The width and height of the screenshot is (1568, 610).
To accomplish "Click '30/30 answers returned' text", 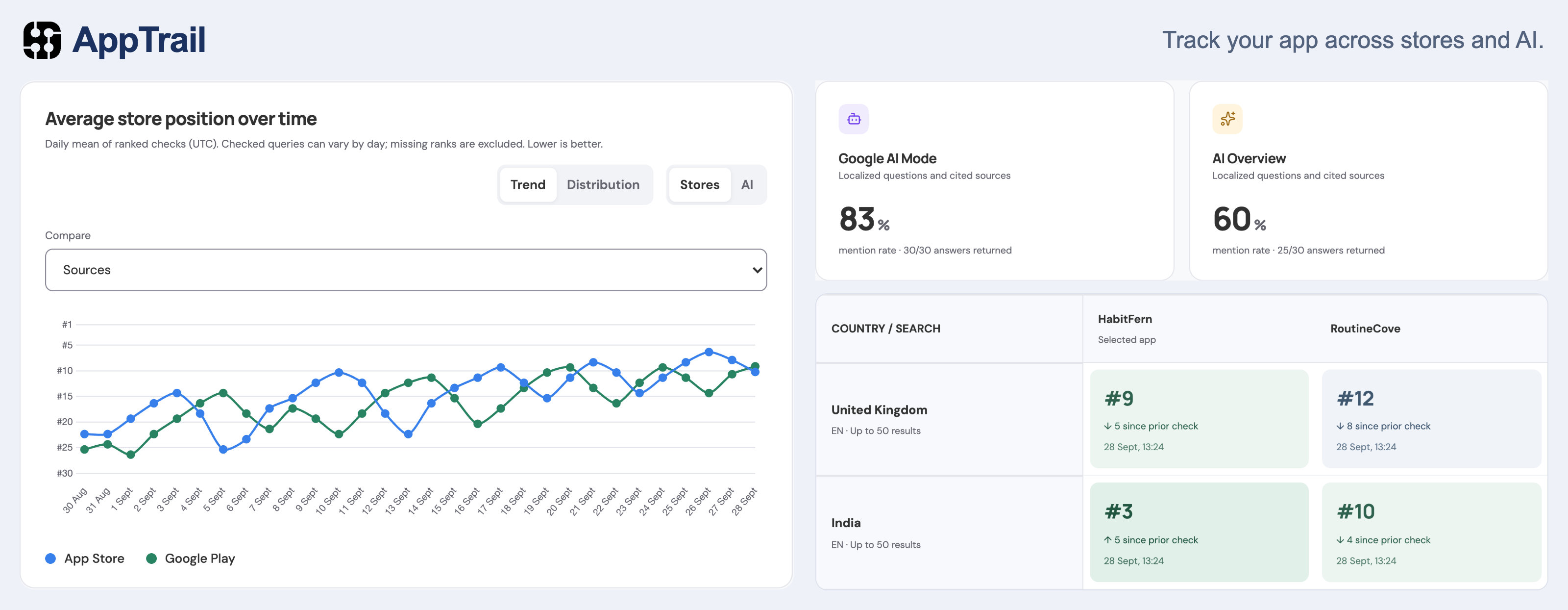I will 957,251.
